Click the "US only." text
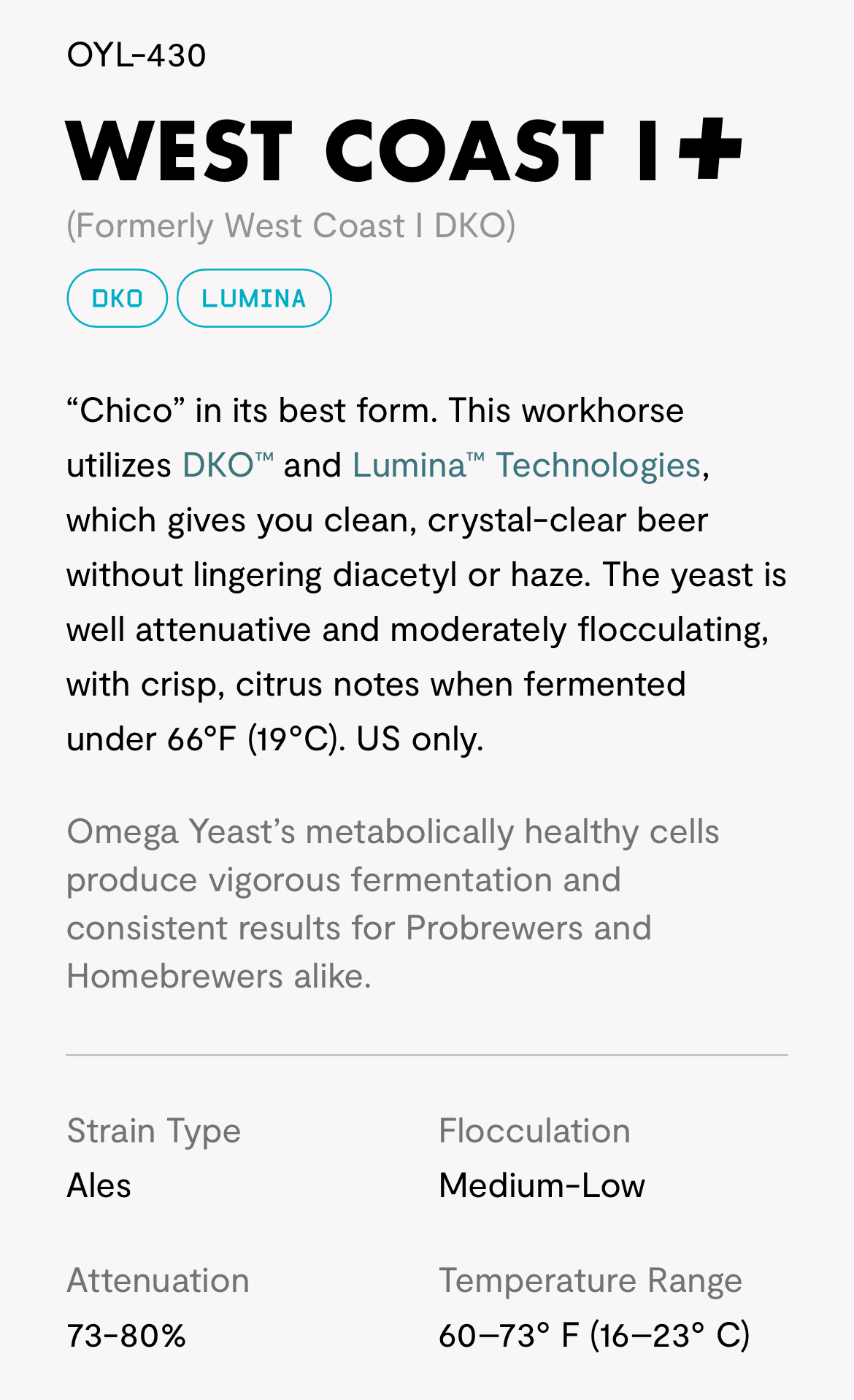The image size is (854, 1400). pyautogui.click(x=420, y=739)
